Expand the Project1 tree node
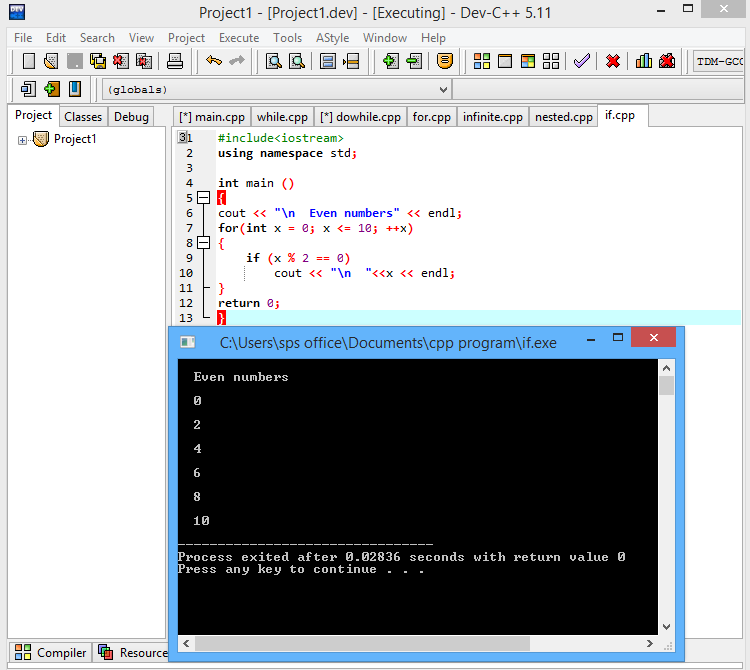750x670 pixels. click(22, 140)
